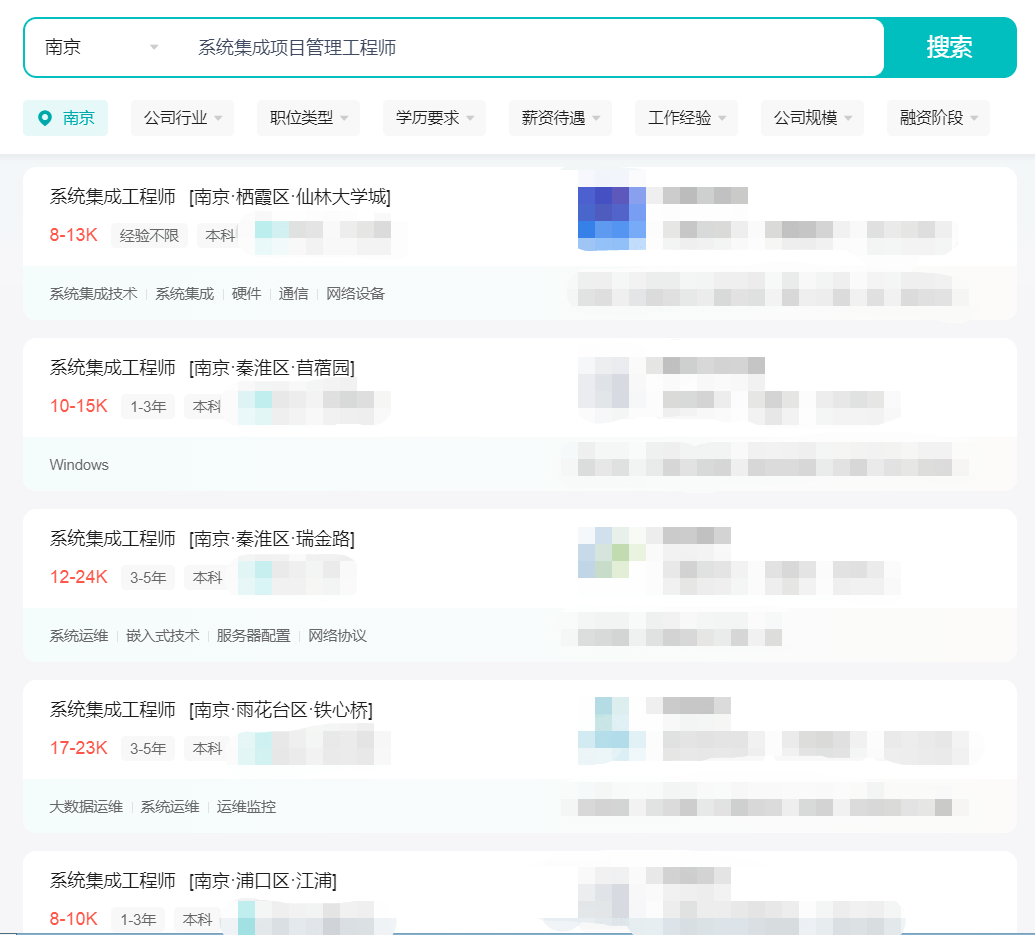
Task: Open the 学历要求 filter dropdown
Action: tap(434, 117)
